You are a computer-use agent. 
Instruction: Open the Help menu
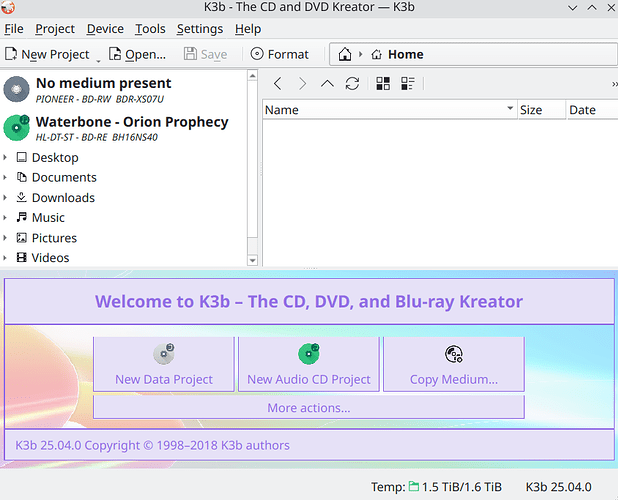pos(248,29)
